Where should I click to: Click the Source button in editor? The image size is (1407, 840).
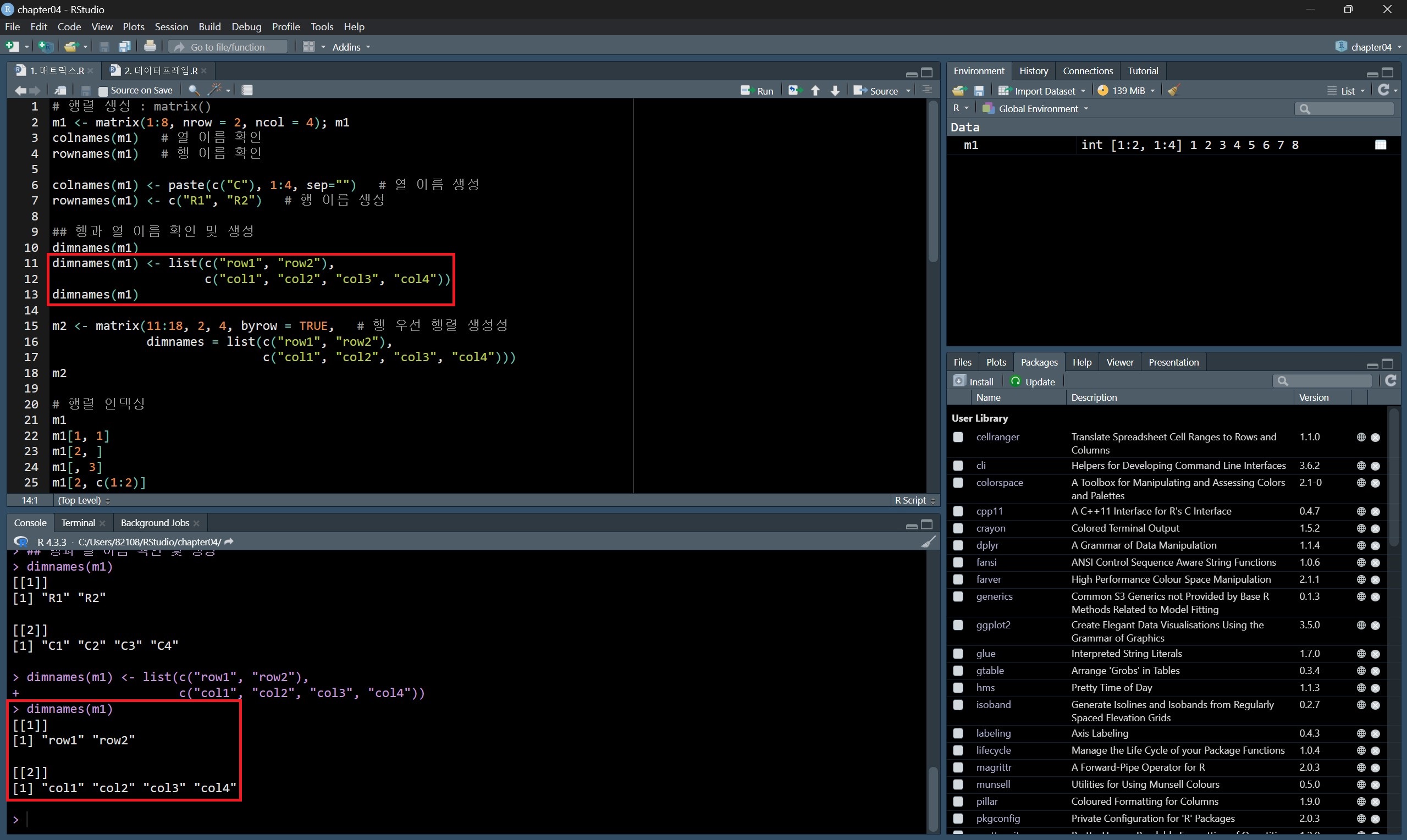876,91
